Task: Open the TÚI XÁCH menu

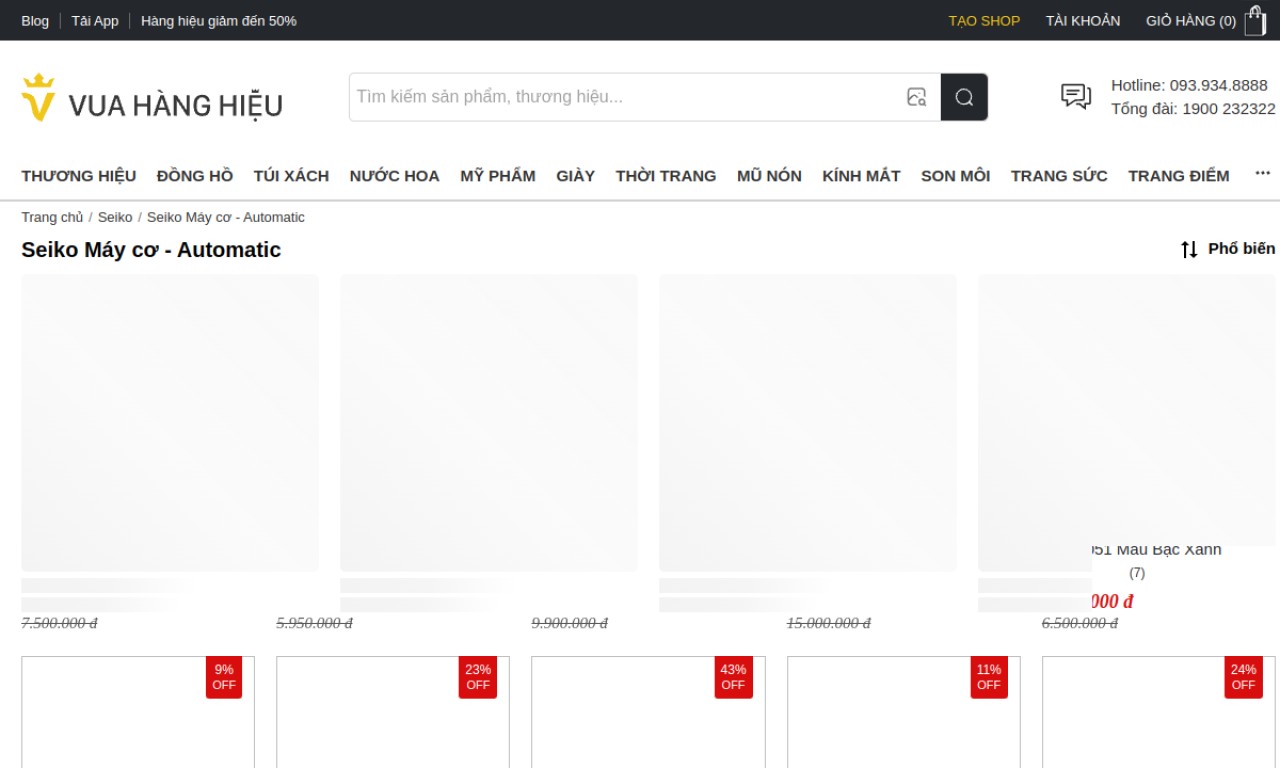Action: (x=291, y=176)
